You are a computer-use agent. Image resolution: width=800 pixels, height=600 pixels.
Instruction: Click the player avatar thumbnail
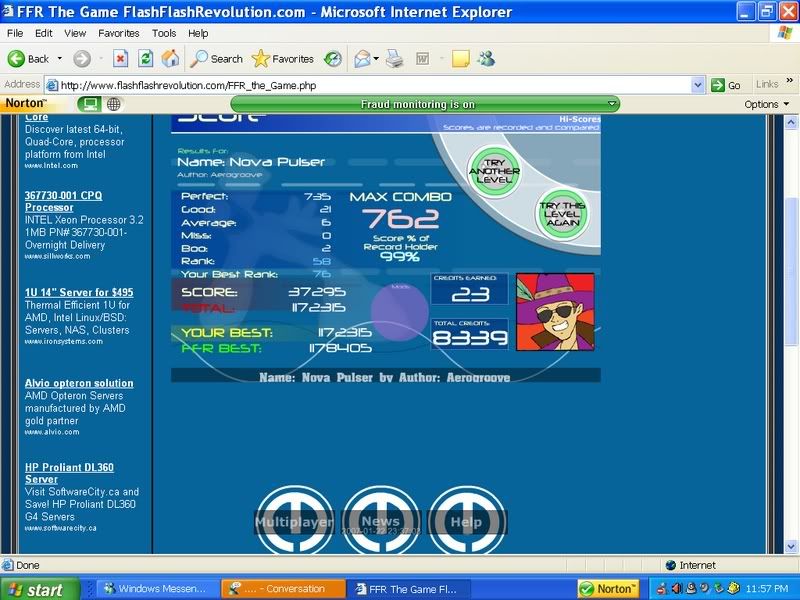point(555,311)
